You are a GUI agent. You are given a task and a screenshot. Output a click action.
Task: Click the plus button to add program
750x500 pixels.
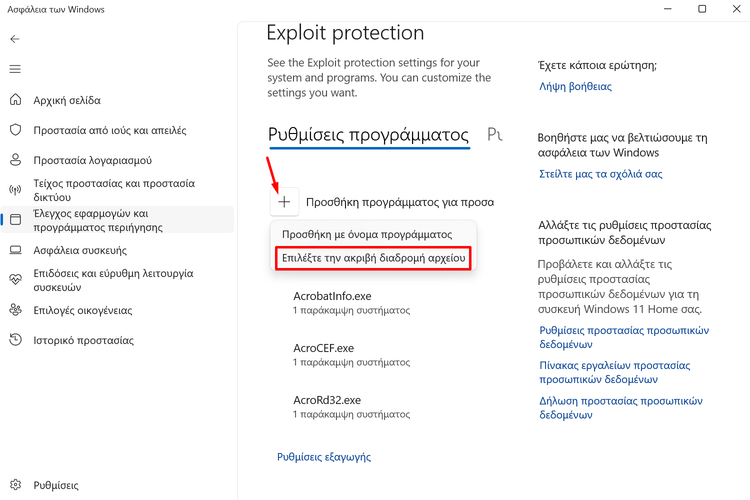(x=284, y=202)
